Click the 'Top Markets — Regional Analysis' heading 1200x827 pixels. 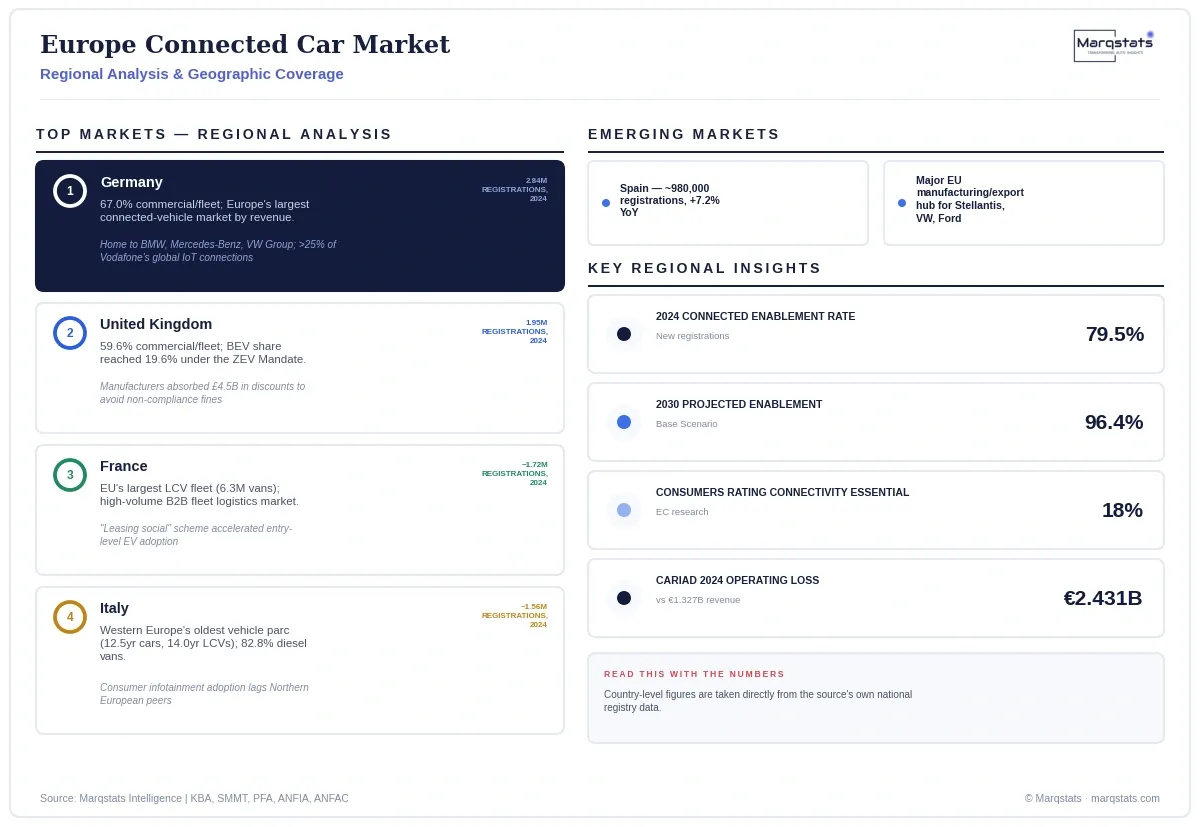[214, 134]
